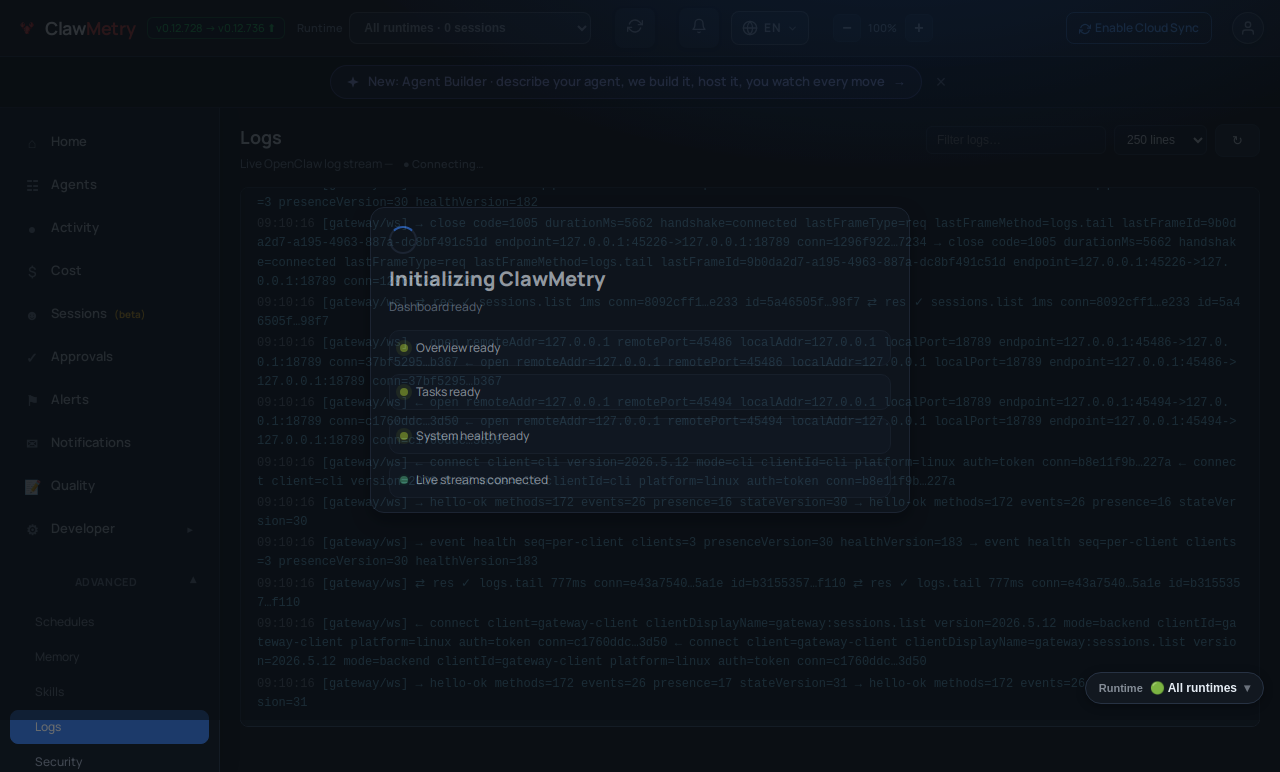The width and height of the screenshot is (1280, 772).
Task: Click the Quality notepad icon
Action: pyautogui.click(x=32, y=487)
